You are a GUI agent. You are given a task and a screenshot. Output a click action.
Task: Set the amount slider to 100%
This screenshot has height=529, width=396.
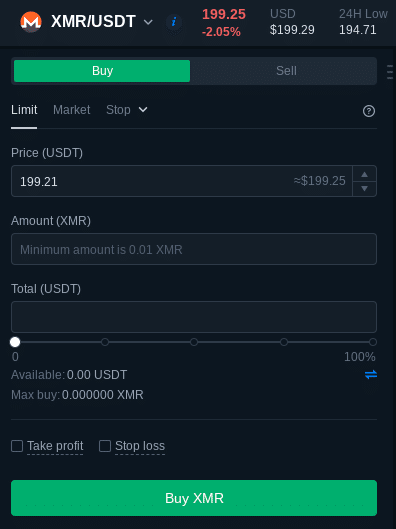373,342
